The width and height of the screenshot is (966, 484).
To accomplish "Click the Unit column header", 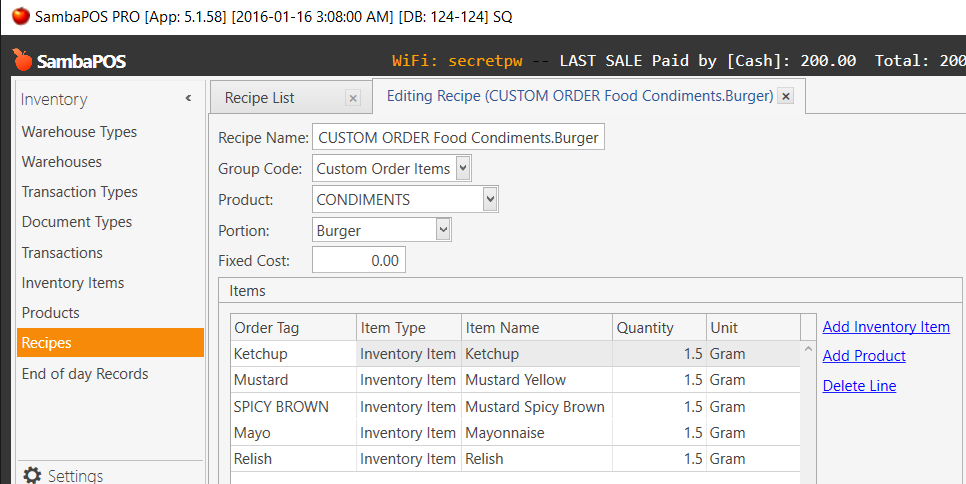I will click(753, 328).
